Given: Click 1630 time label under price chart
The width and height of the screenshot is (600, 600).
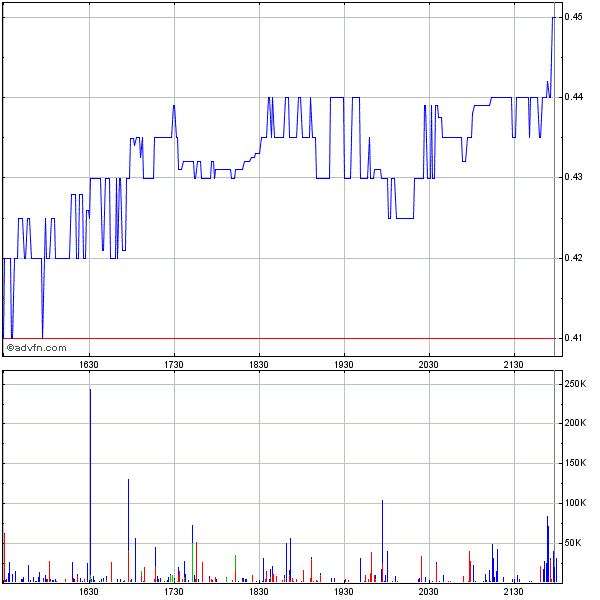Looking at the screenshot, I should pyautogui.click(x=89, y=365).
